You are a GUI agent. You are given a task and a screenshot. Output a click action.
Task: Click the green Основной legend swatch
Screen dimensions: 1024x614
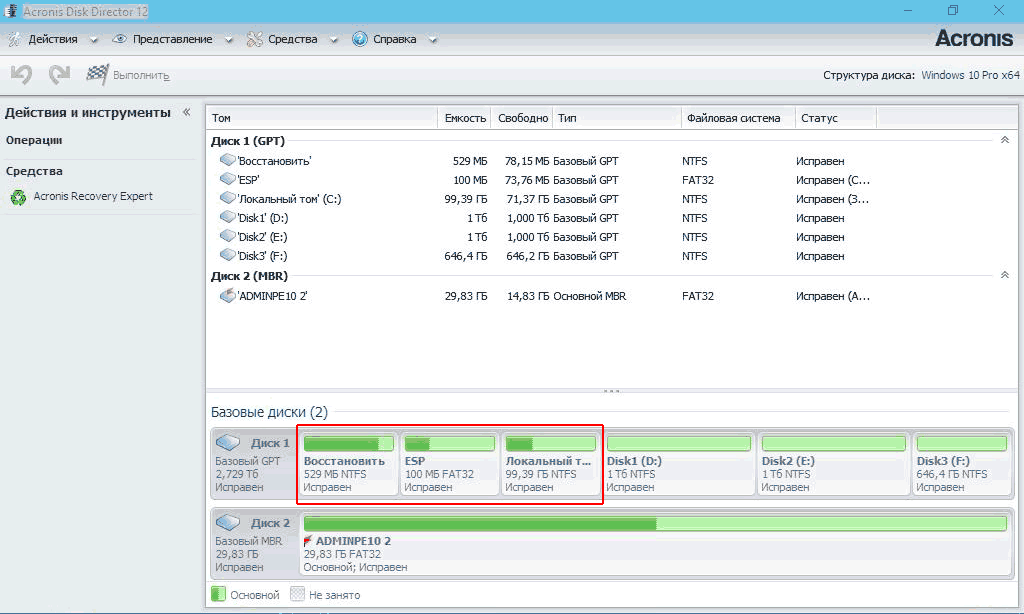click(218, 594)
